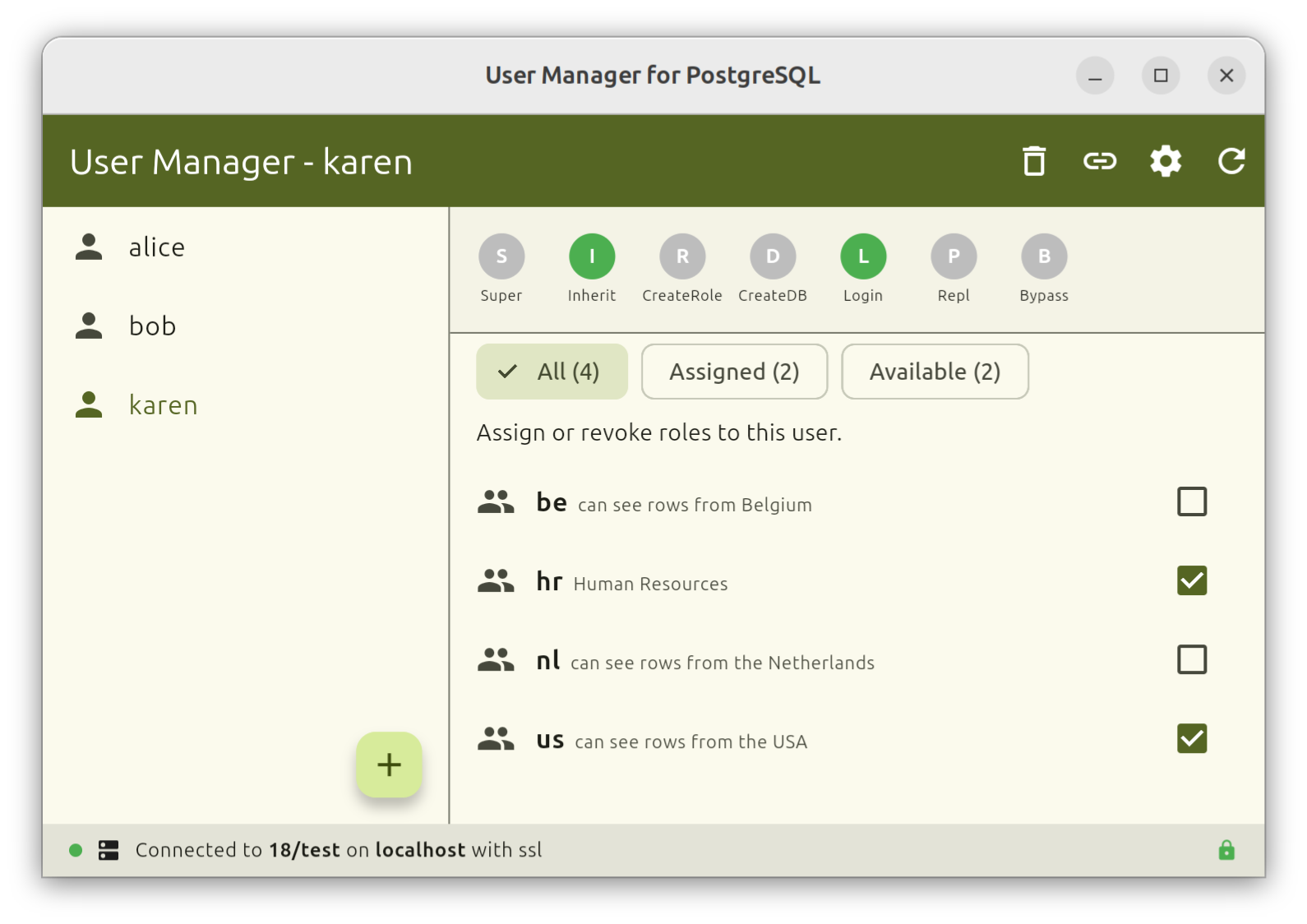Minimize the User Manager window
This screenshot has width=1307, height=924.
pos(1095,76)
